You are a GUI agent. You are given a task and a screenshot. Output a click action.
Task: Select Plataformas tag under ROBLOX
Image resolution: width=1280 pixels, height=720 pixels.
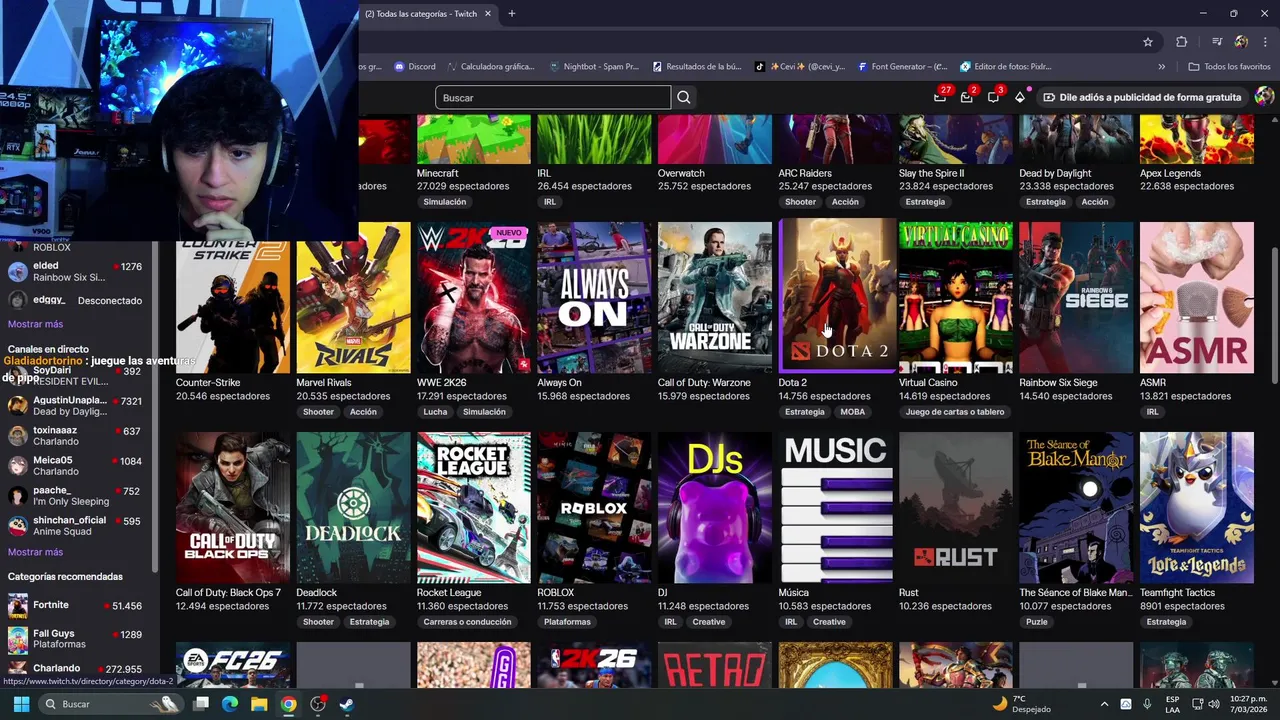click(567, 622)
